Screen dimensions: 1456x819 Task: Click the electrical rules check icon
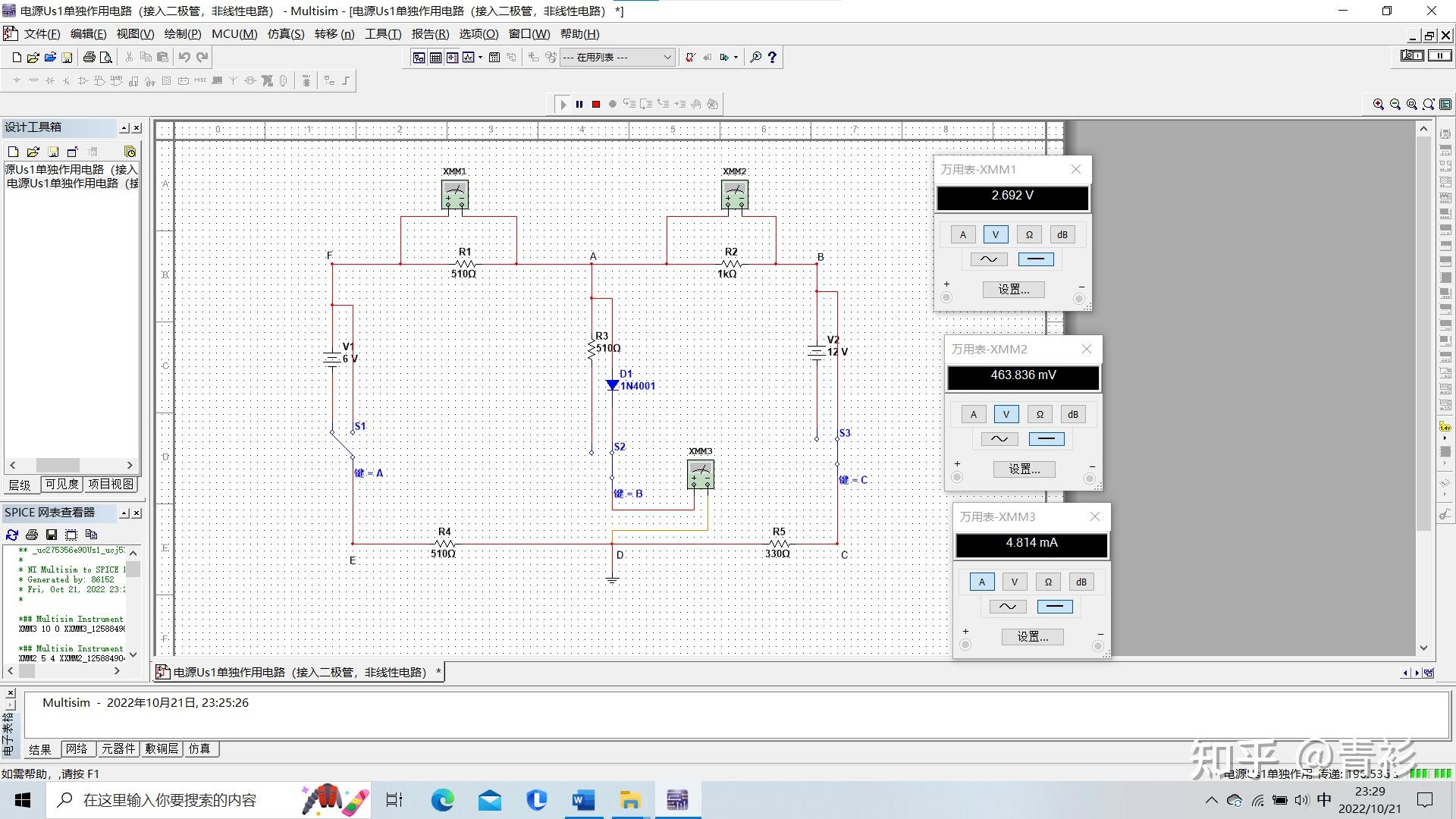[x=690, y=58]
